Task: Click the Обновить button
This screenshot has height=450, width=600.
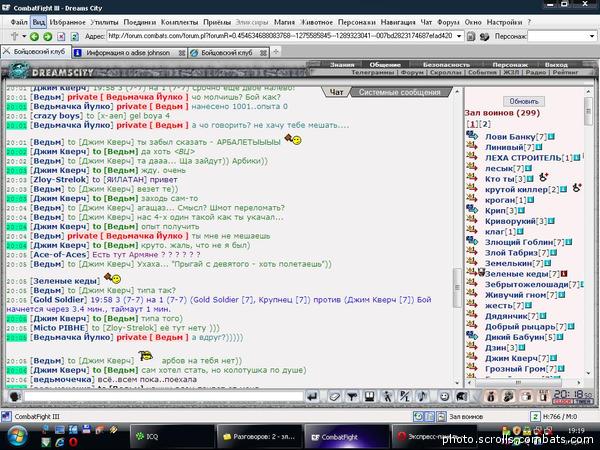Action: [x=524, y=101]
